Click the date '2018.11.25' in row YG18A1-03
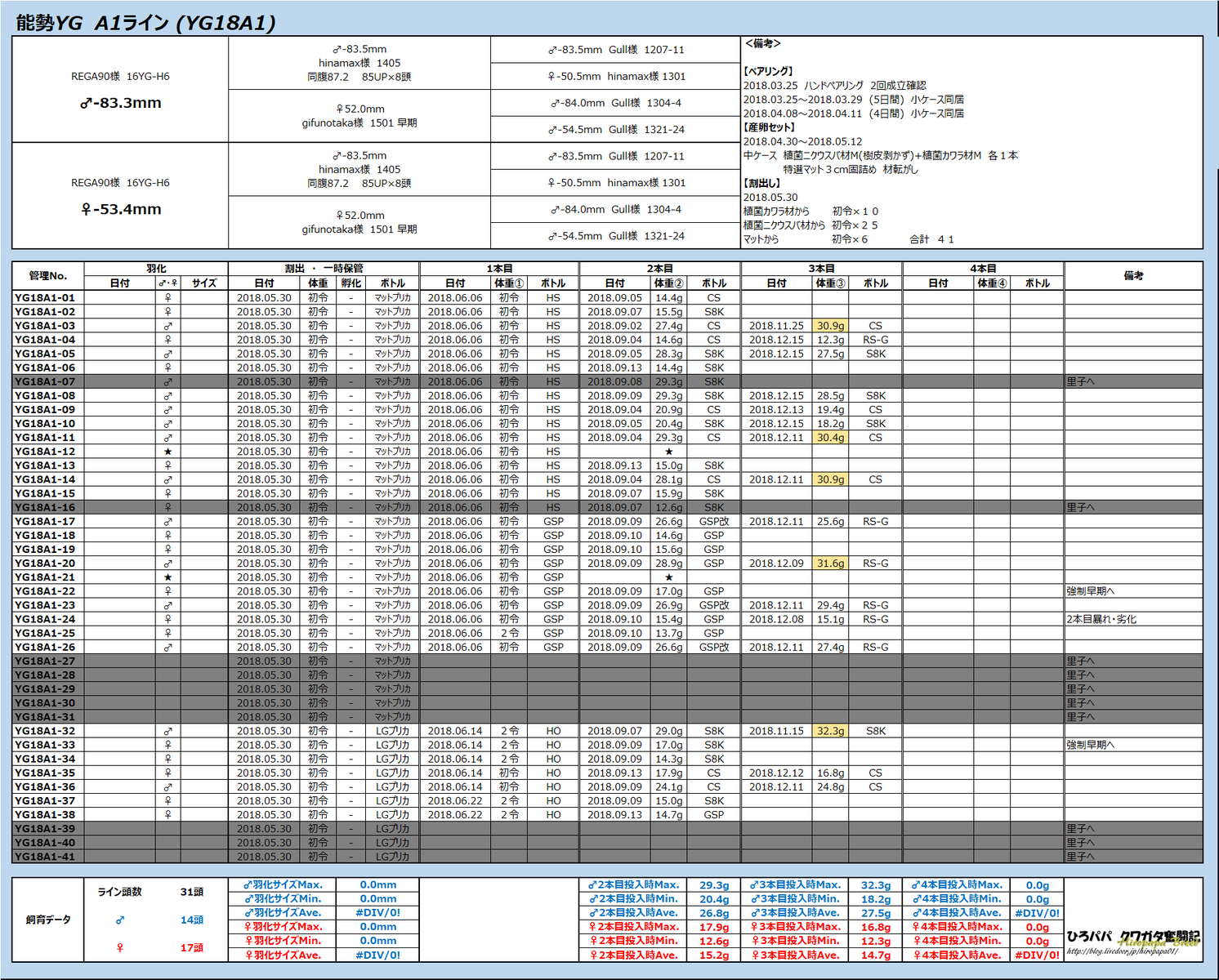1219x980 pixels. click(776, 326)
